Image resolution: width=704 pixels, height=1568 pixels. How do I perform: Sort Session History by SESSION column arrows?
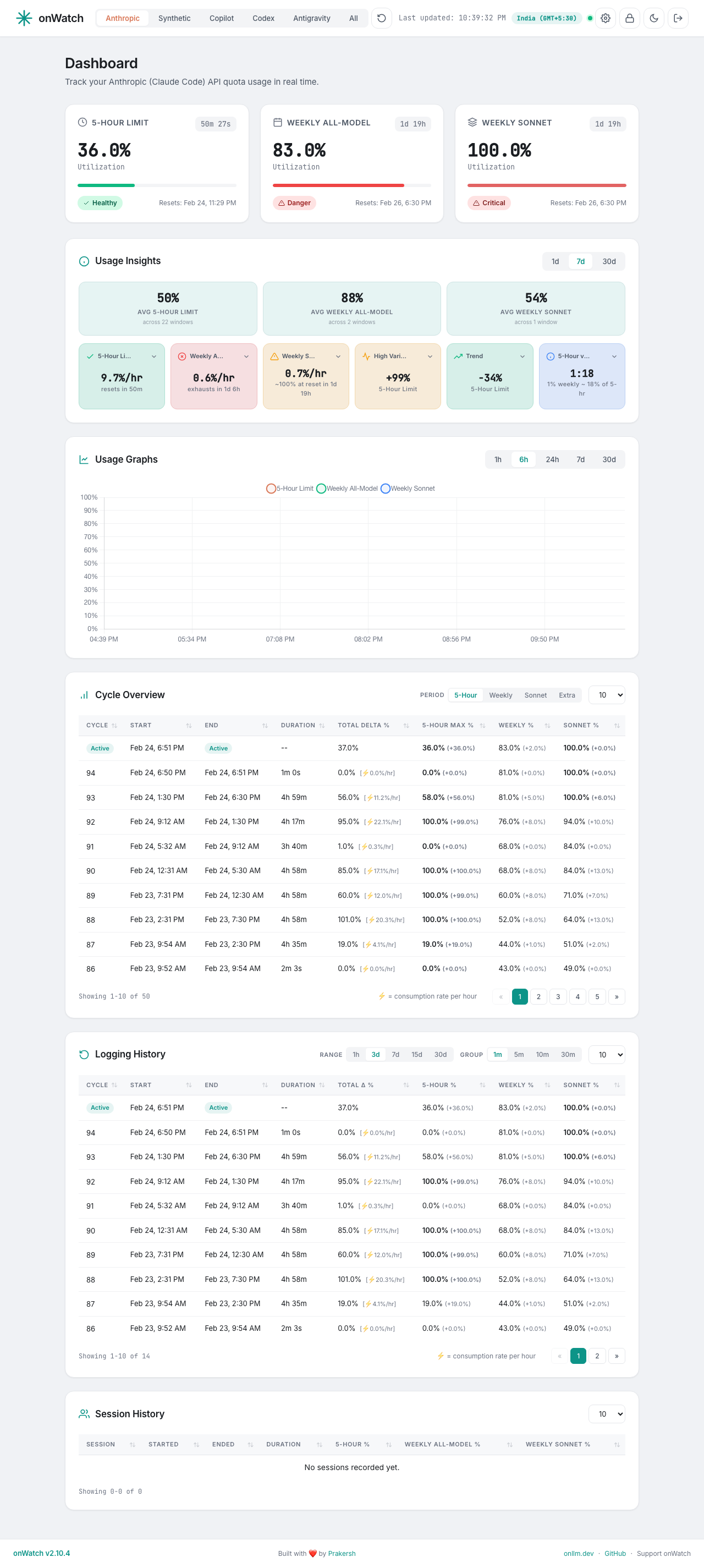pos(132,1444)
